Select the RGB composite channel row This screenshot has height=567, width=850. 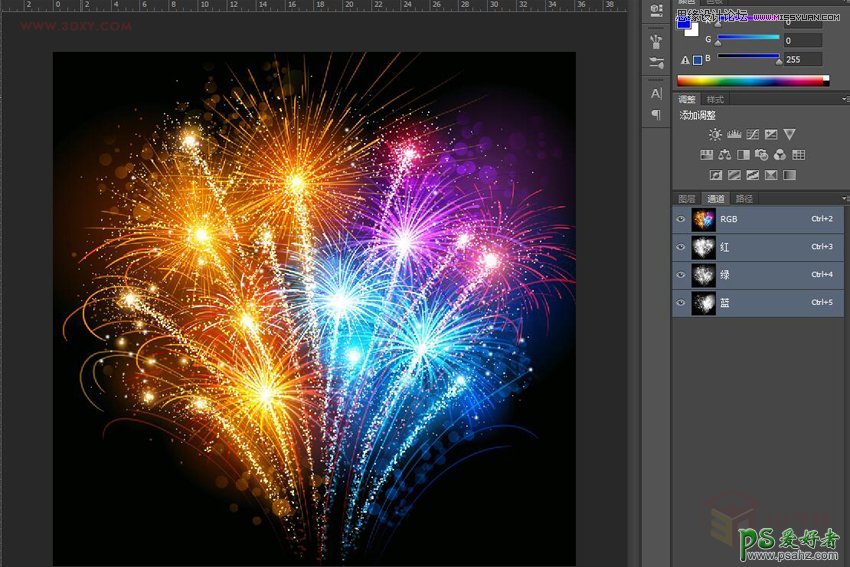point(758,219)
